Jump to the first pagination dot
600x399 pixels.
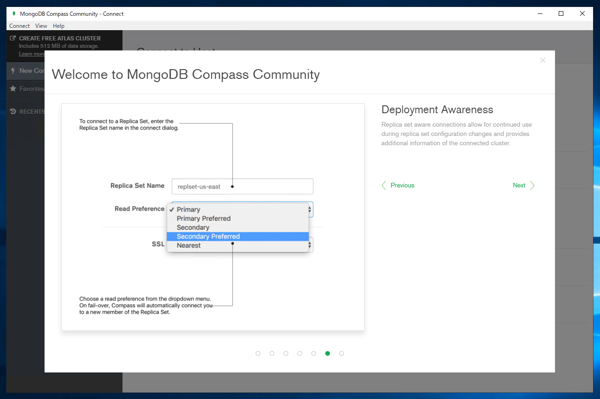(258, 353)
